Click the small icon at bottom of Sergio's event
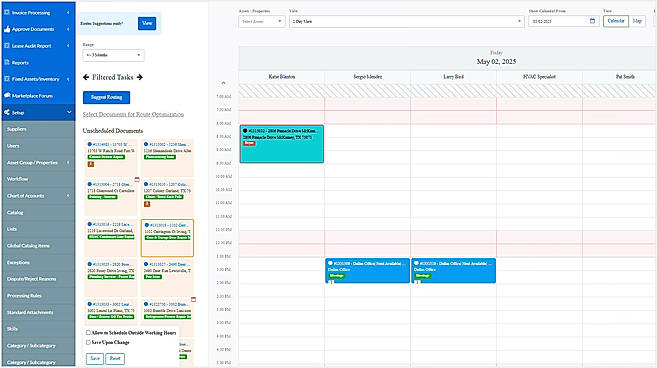Screen dimensions: 657x368 tap(331, 282)
